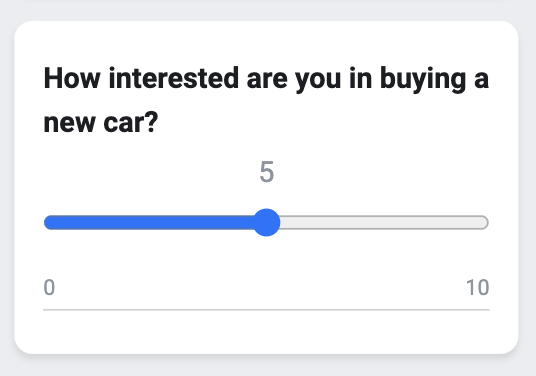Click the word "in" before "buying"
The height and width of the screenshot is (376, 536).
point(361,79)
